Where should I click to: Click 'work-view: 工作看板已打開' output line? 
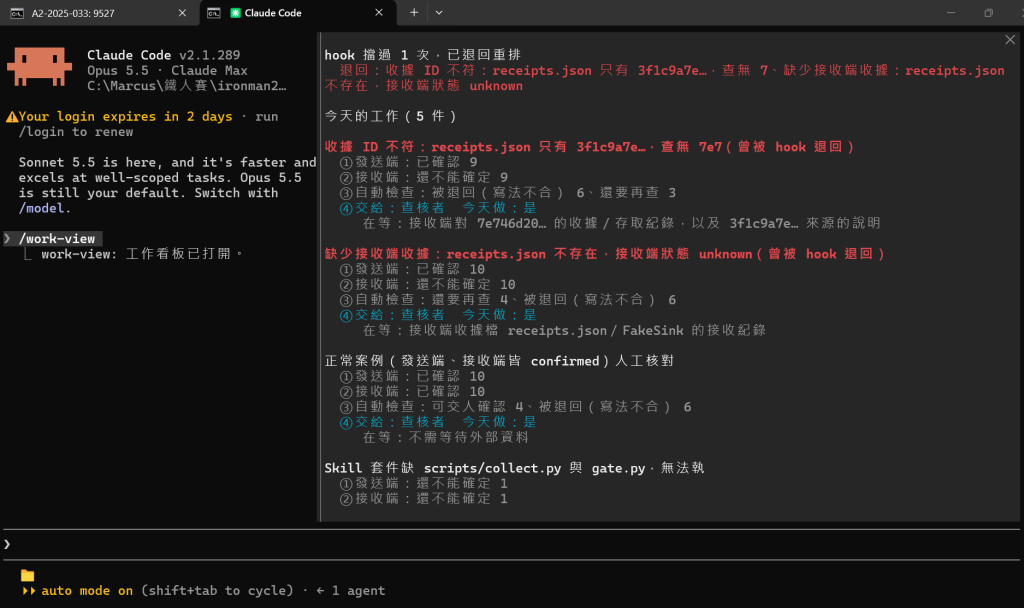(x=142, y=254)
